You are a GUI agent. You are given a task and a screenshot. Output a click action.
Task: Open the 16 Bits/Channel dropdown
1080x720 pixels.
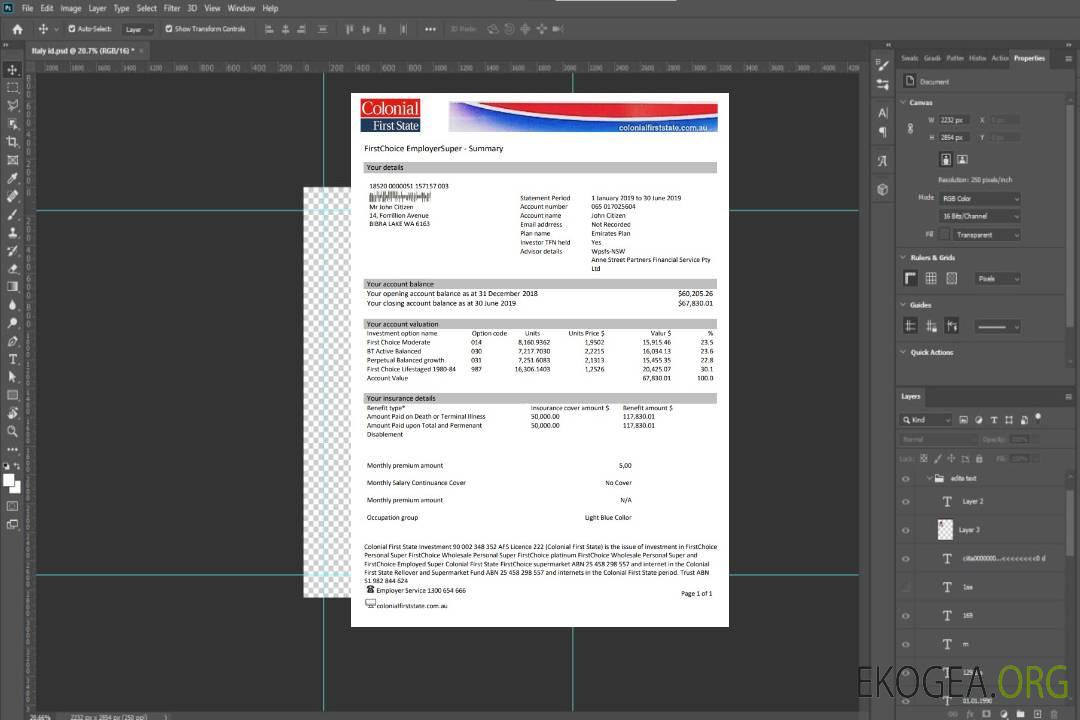point(979,216)
